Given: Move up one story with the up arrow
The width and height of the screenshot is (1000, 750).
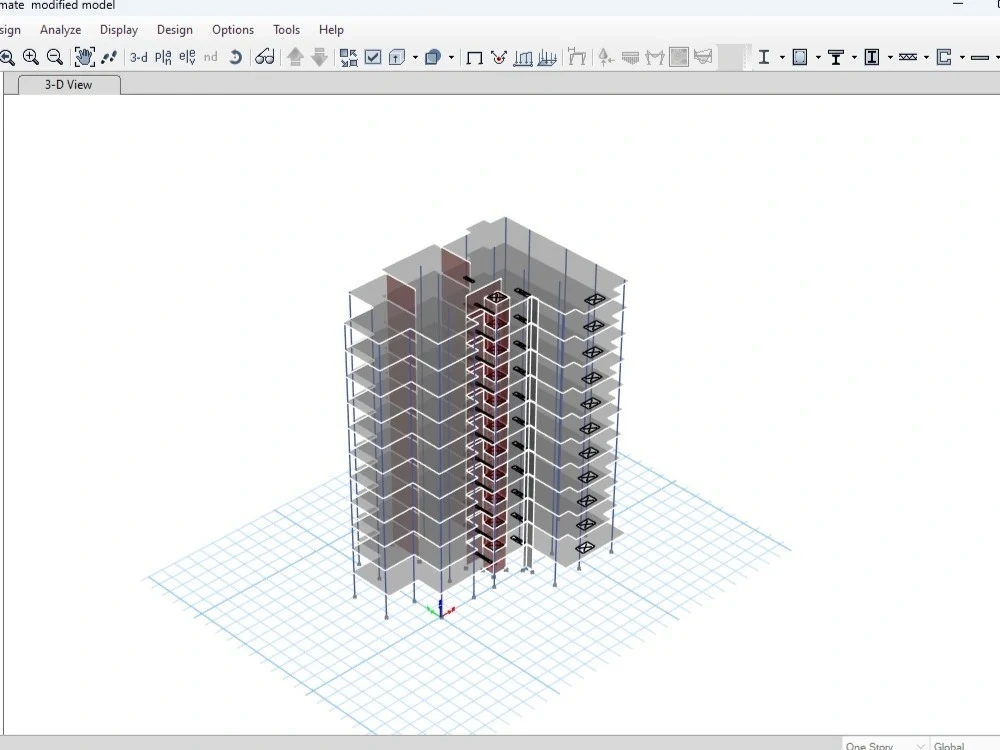Looking at the screenshot, I should (x=295, y=57).
